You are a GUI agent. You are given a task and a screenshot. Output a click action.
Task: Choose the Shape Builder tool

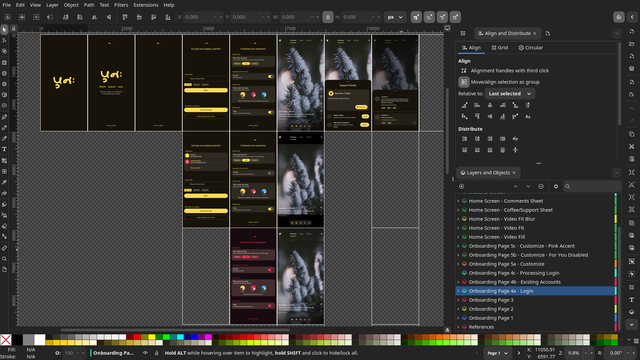[x=4, y=51]
